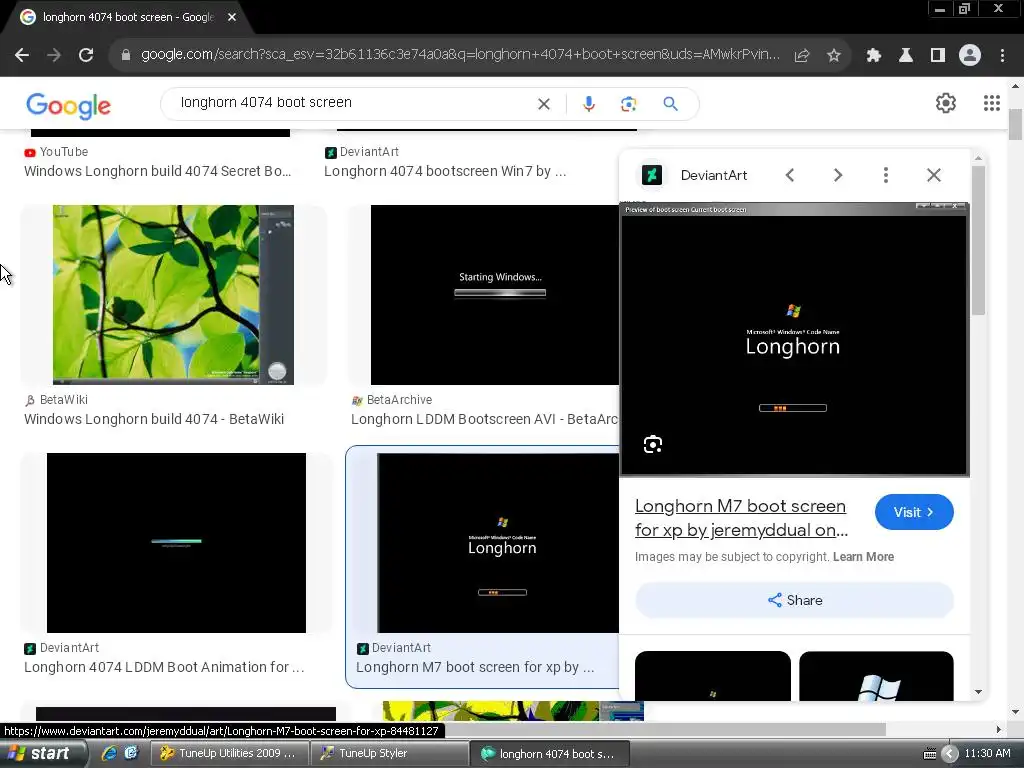Show next image in preview panel
This screenshot has height=768, width=1024.
(x=838, y=175)
